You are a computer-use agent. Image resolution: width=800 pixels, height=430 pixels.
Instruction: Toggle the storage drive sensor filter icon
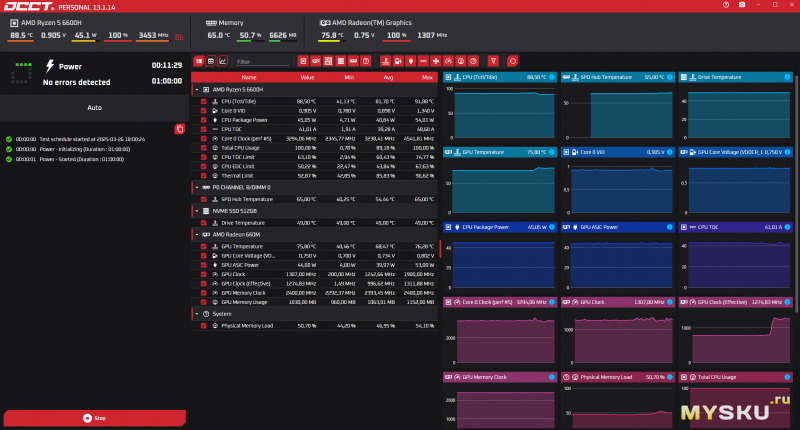pos(341,61)
